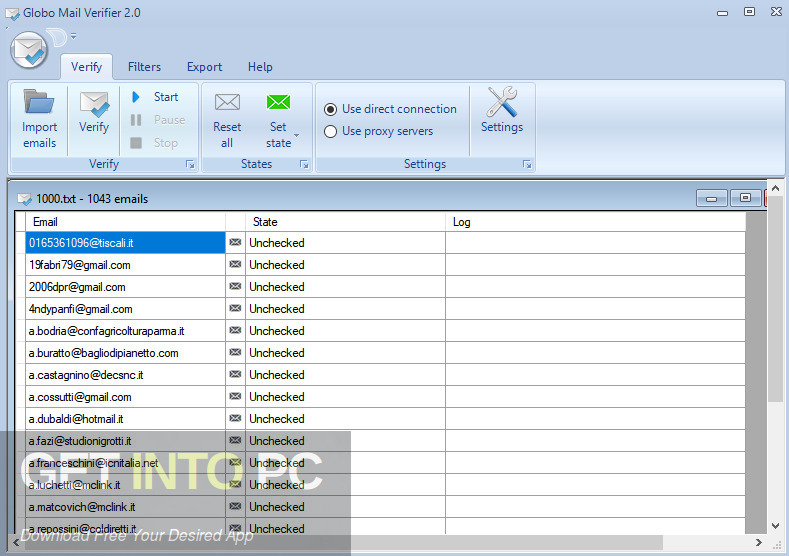Click state icon for 2006dpr@gmail.com row

point(235,286)
